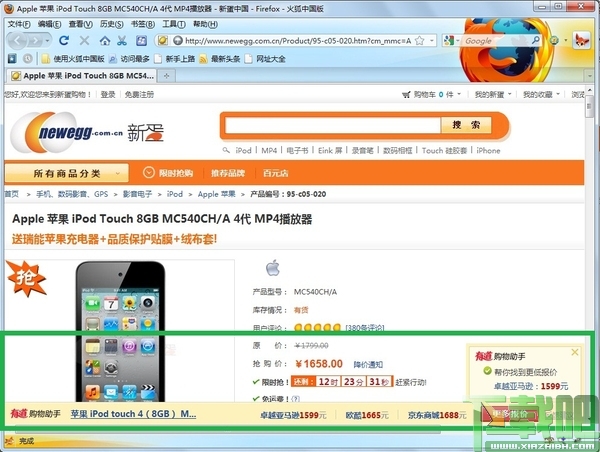Open the 书签(B) menu
This screenshot has width=600, height=452.
click(143, 24)
